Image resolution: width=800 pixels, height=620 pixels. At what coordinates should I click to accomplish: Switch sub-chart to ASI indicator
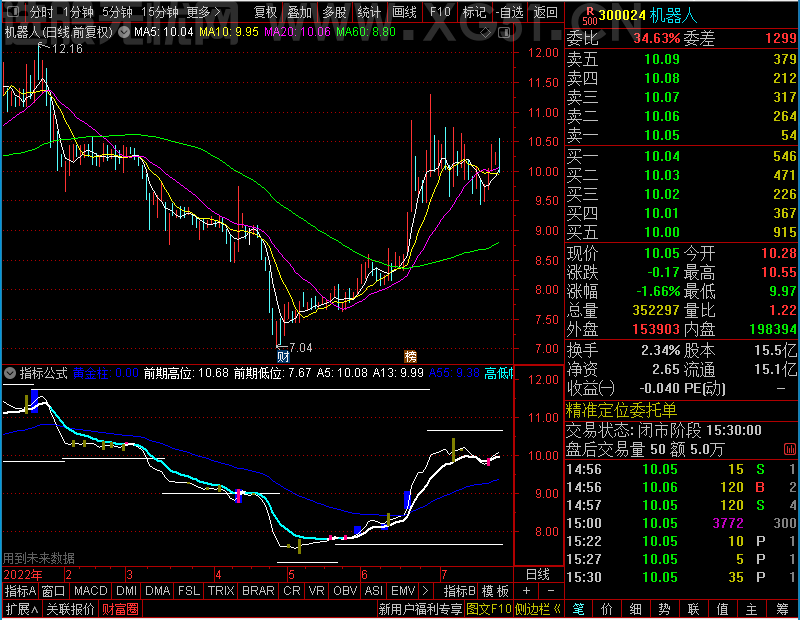(373, 591)
